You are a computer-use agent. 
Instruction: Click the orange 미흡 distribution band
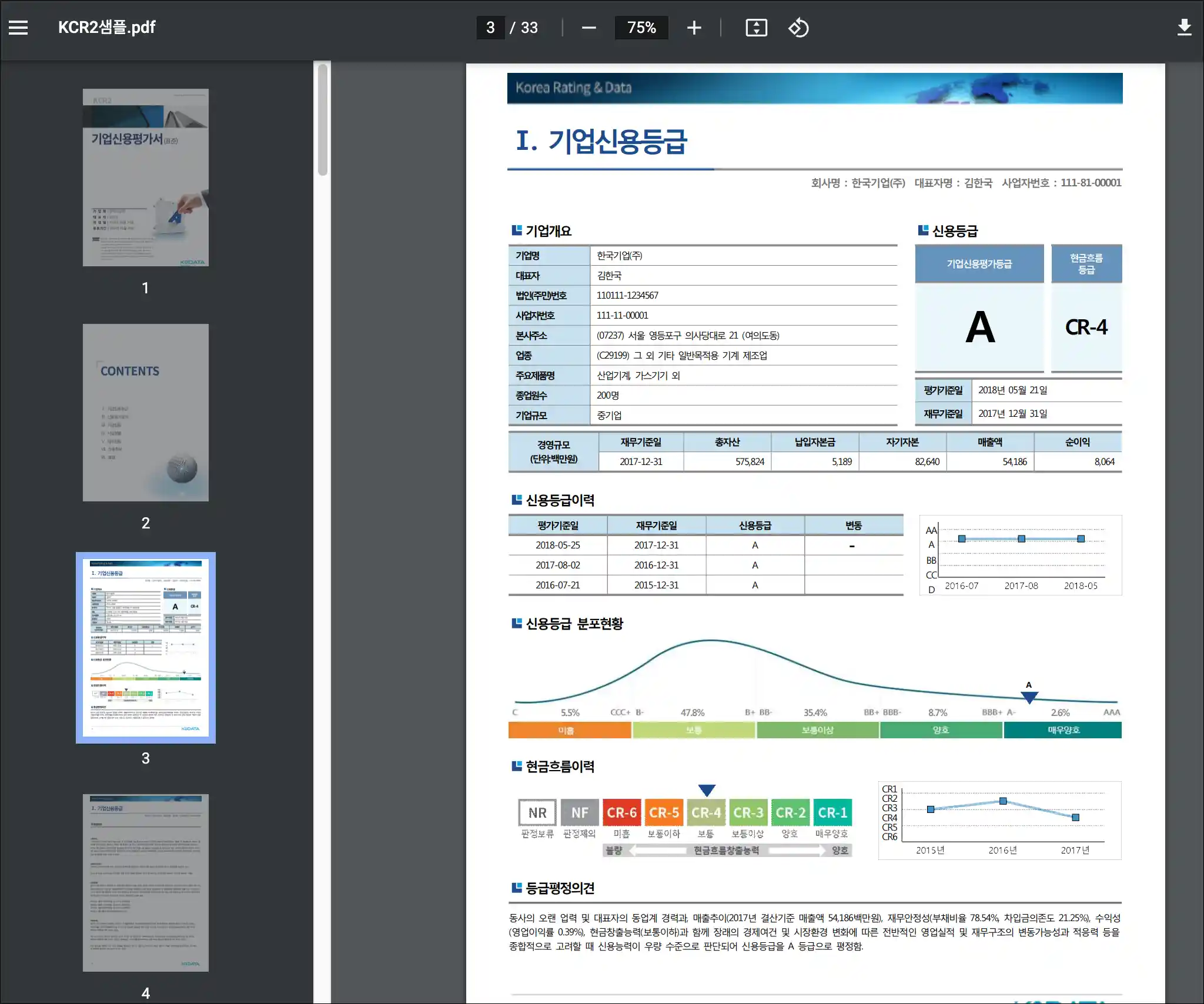[x=569, y=730]
